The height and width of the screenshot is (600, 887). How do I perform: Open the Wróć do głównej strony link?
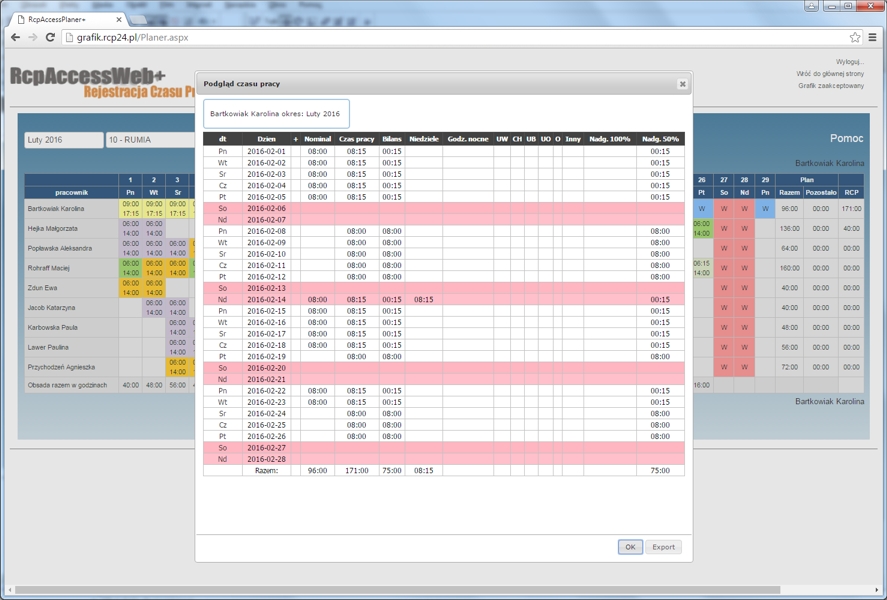[x=829, y=74]
